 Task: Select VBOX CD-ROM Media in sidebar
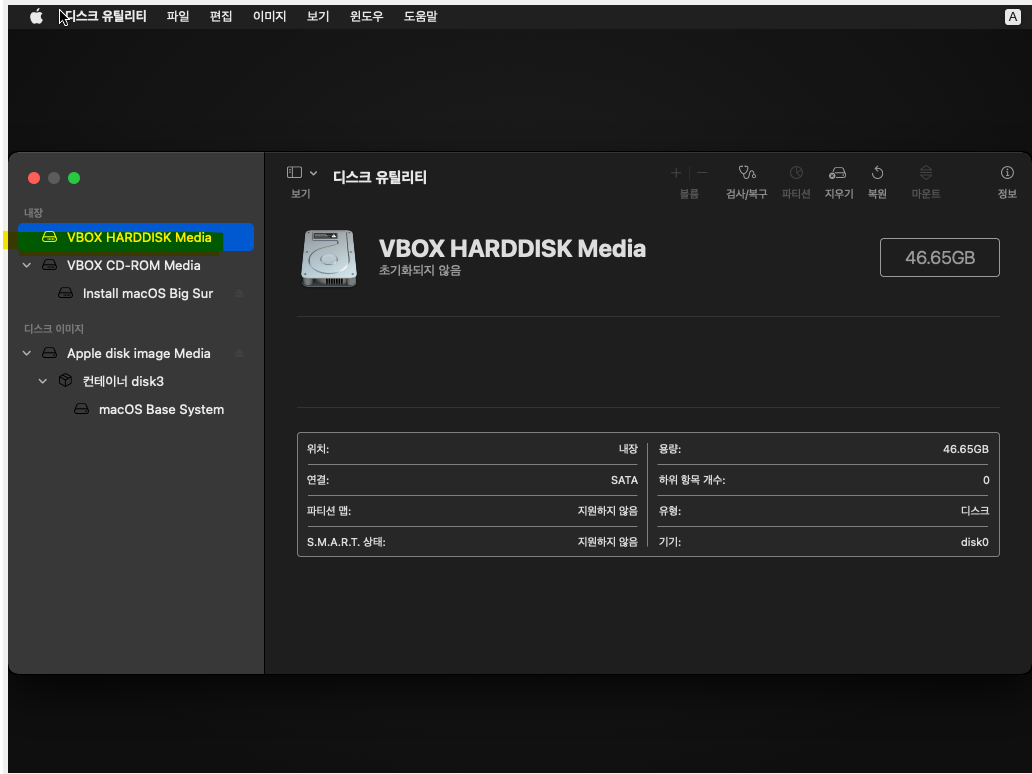[x=136, y=265]
